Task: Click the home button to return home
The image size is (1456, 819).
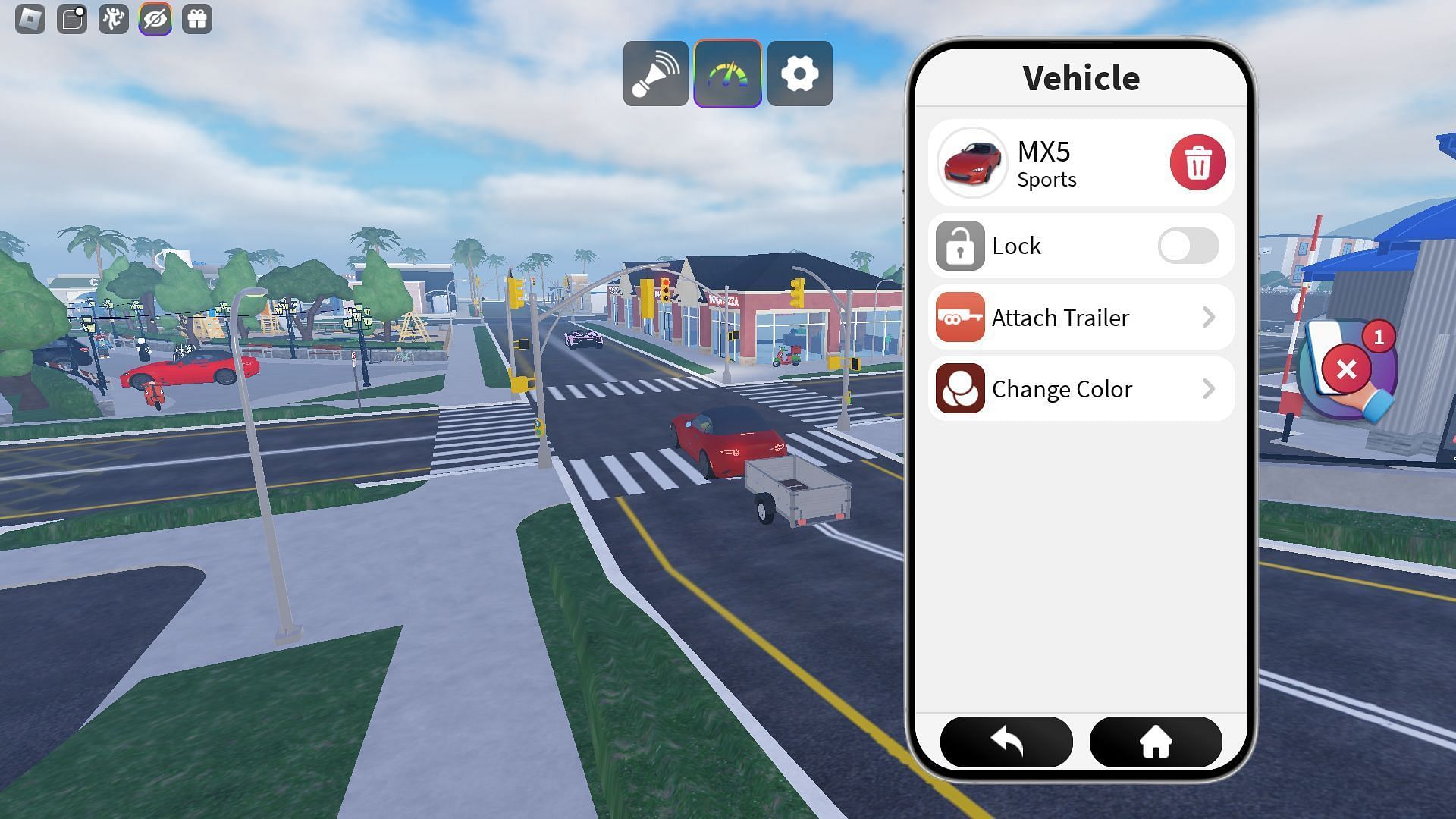Action: click(1156, 742)
